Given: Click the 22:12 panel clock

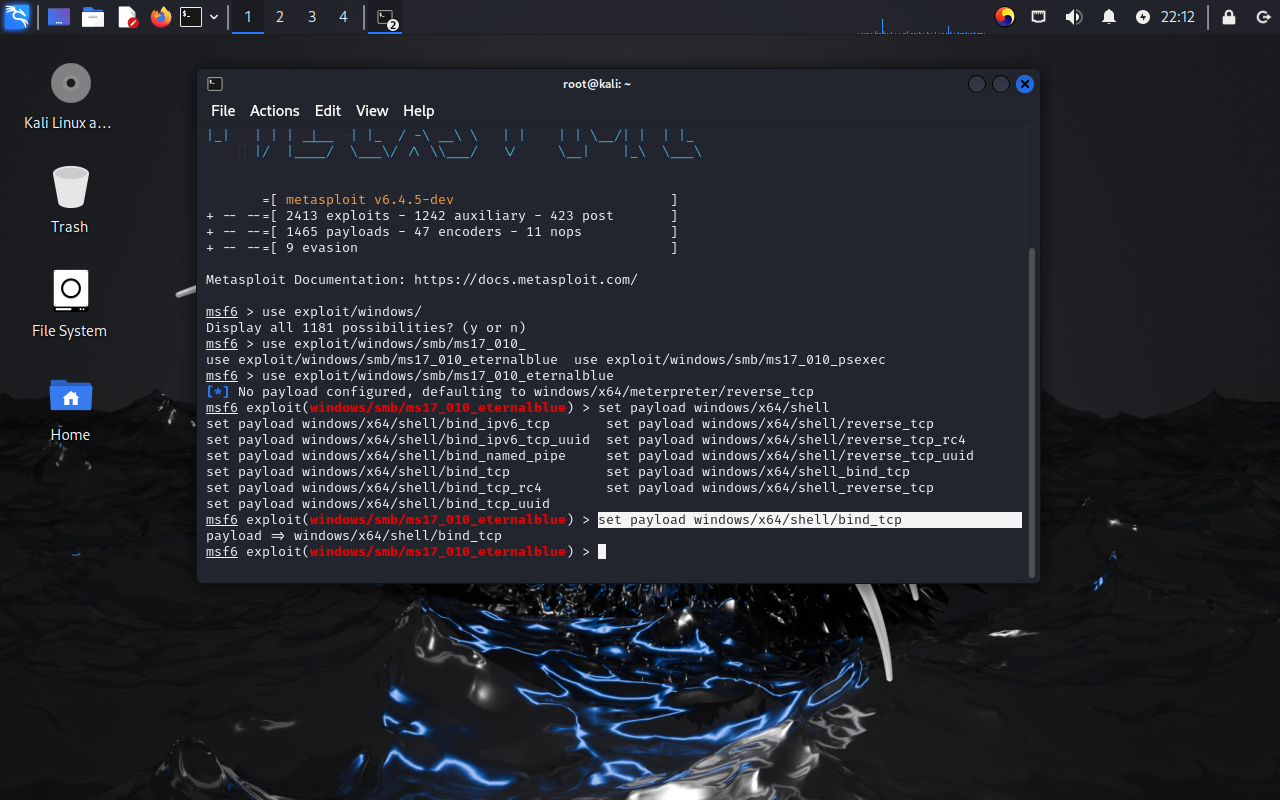Looking at the screenshot, I should pos(1178,17).
